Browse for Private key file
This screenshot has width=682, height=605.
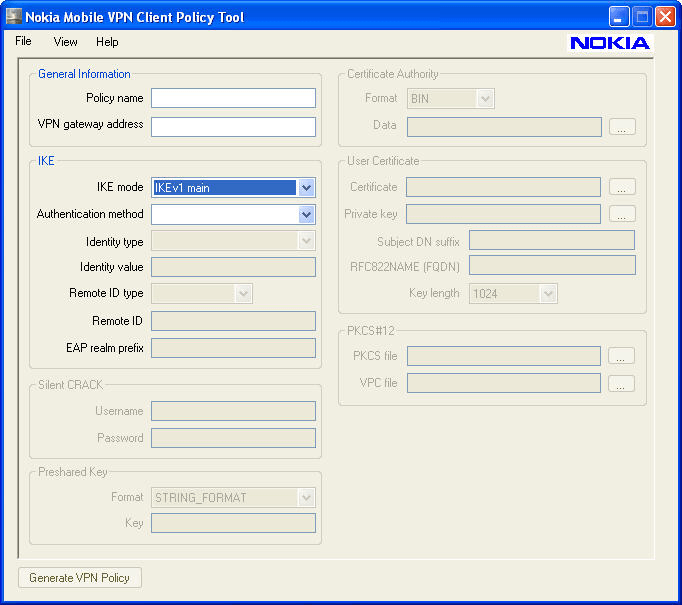622,214
